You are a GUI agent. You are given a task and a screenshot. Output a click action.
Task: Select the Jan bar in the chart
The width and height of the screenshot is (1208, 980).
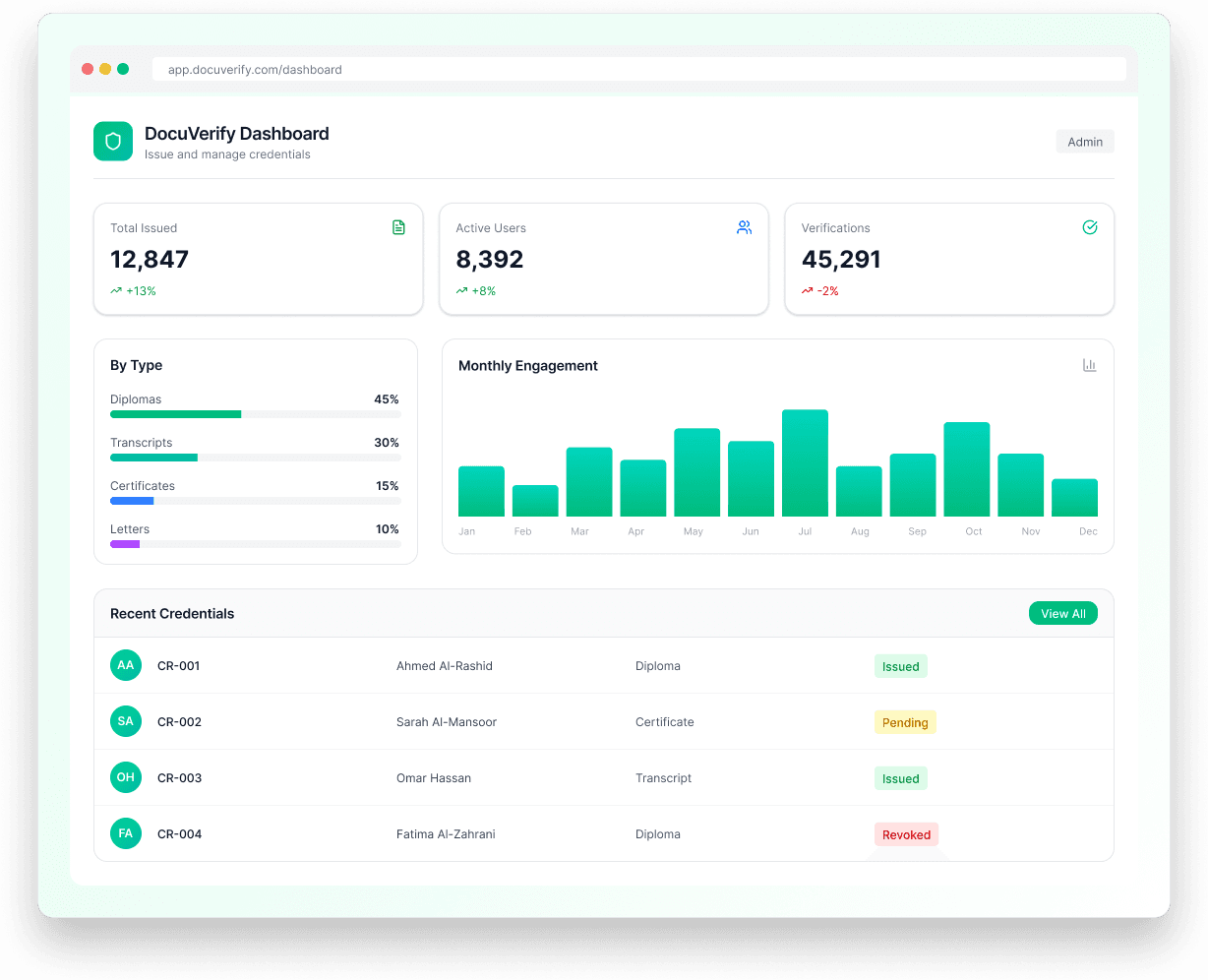pyautogui.click(x=481, y=491)
